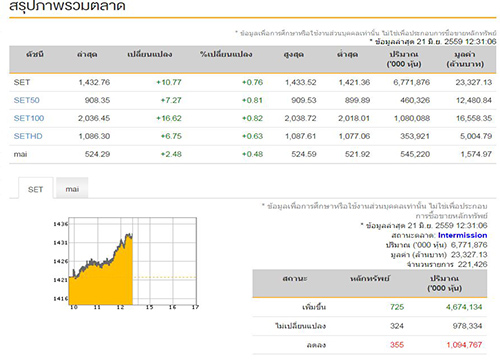Screen dimensions: 500x360
Task: Open the SET50 index link
Action: [x=27, y=100]
